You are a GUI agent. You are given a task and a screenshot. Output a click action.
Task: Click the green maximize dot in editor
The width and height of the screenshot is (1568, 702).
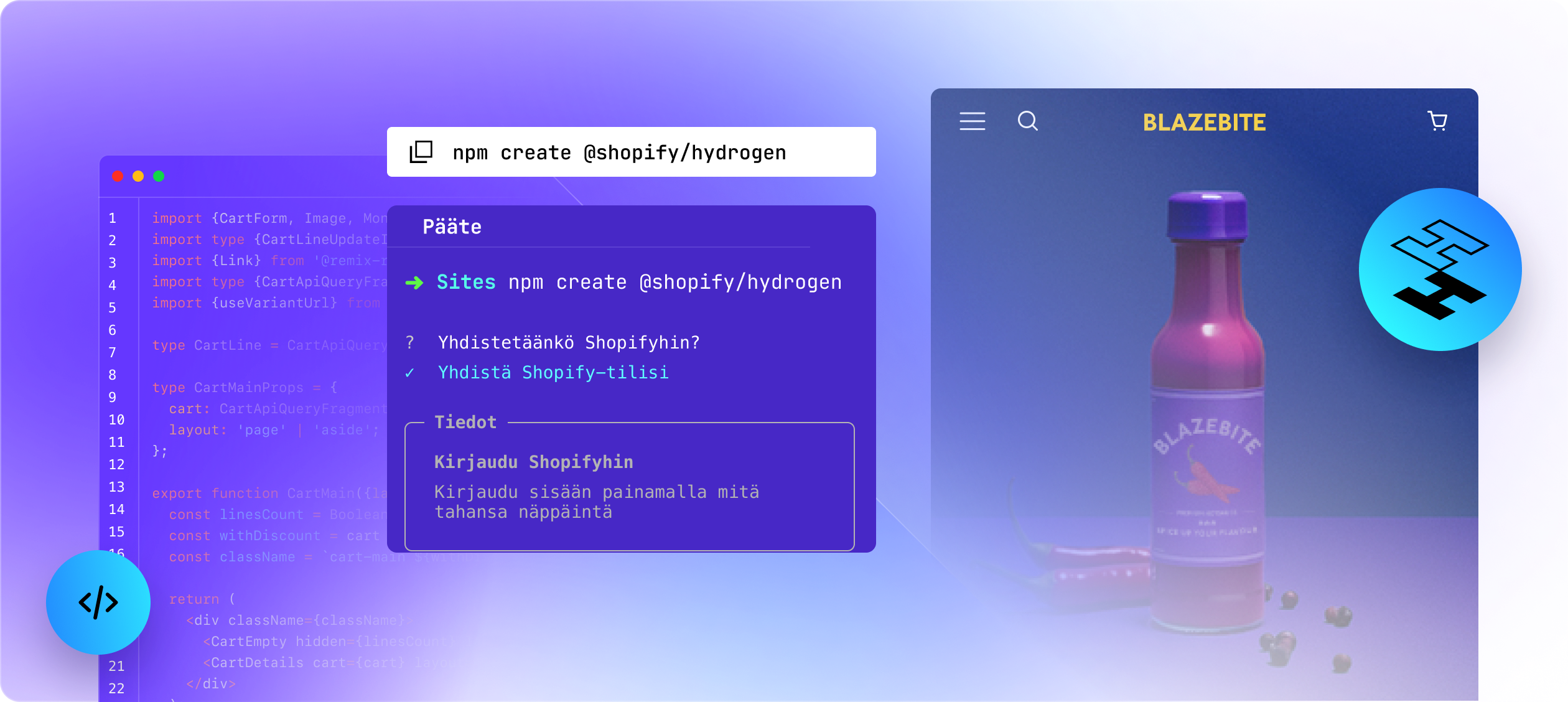pyautogui.click(x=159, y=176)
